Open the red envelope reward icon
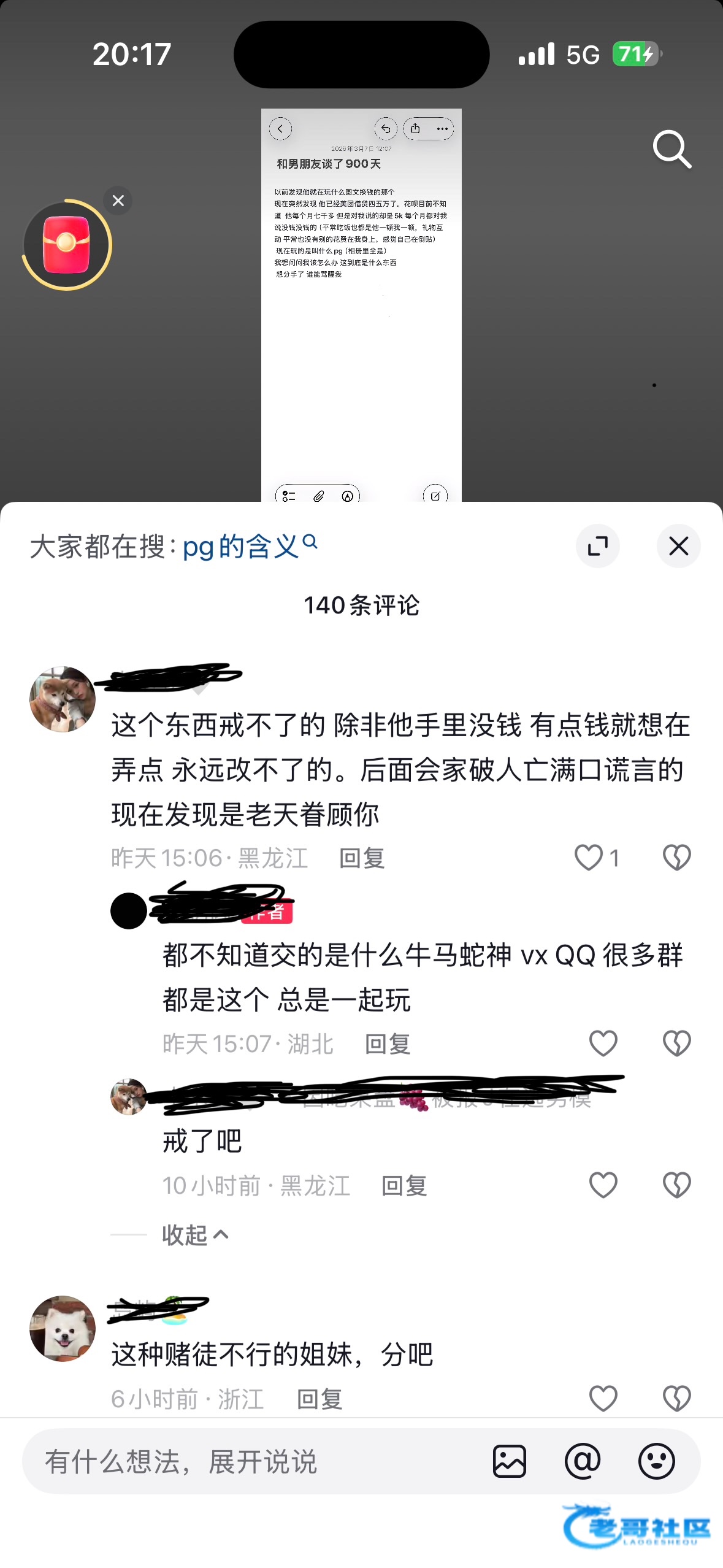The width and height of the screenshot is (723, 1568). (67, 245)
